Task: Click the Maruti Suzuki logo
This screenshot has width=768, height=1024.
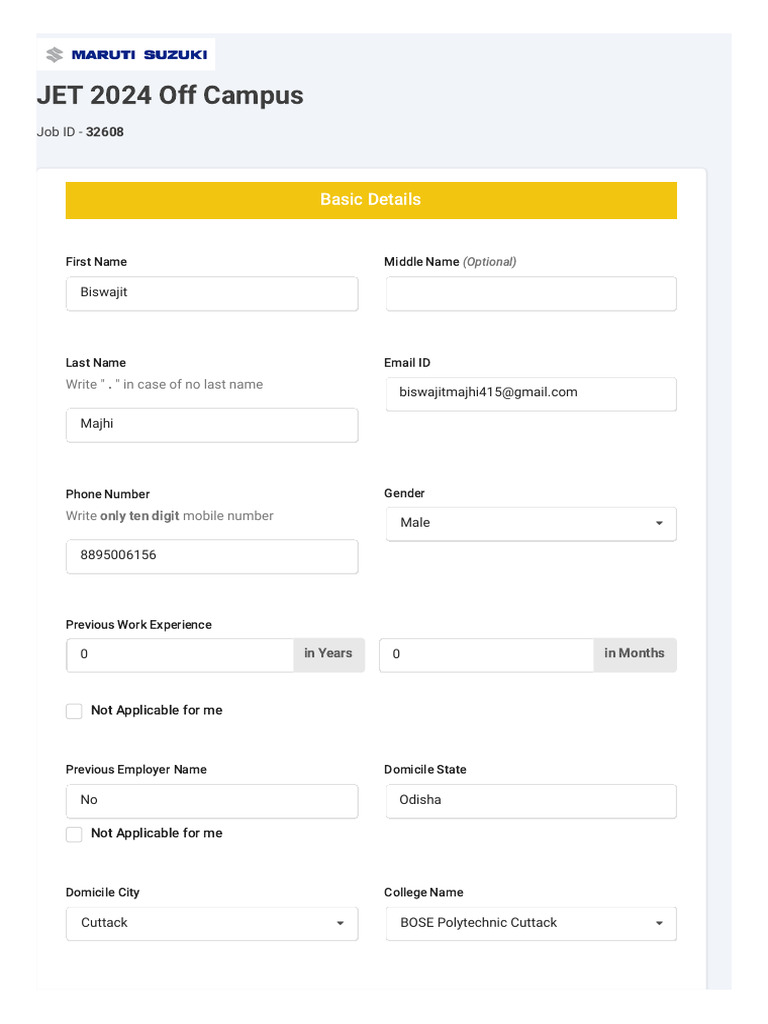Action: (126, 54)
